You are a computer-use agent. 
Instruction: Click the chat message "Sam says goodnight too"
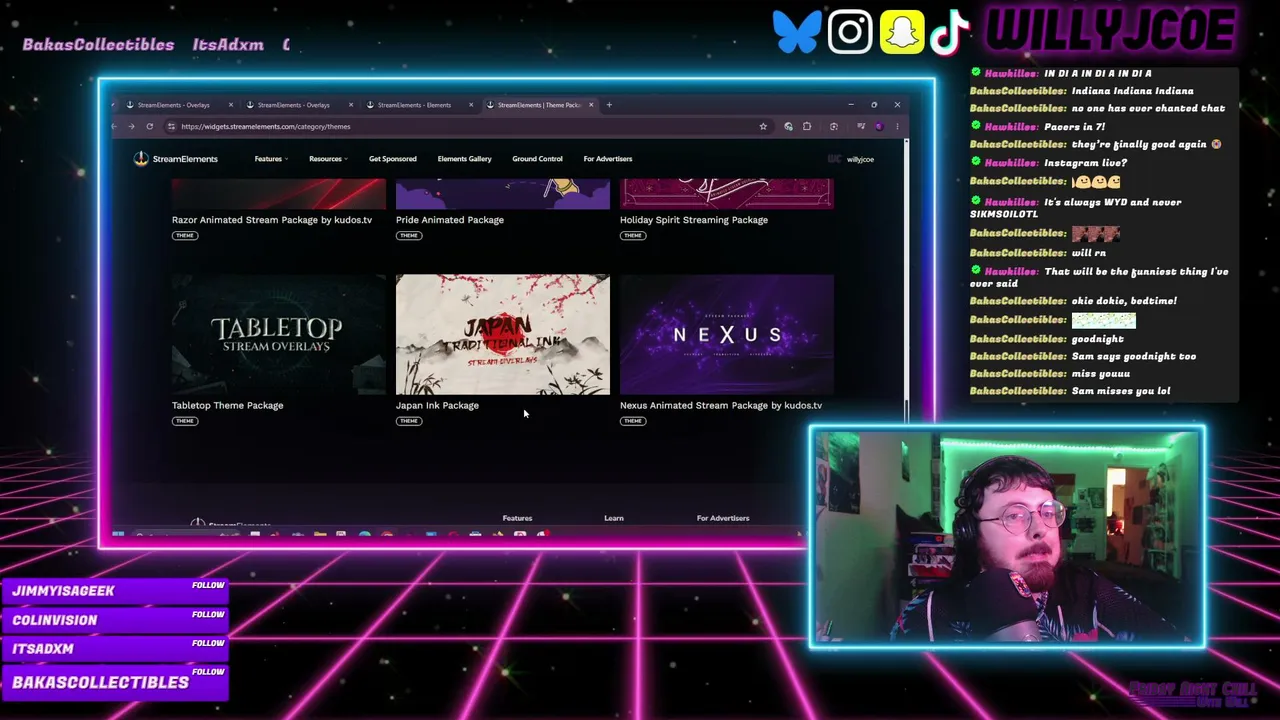coord(1134,356)
